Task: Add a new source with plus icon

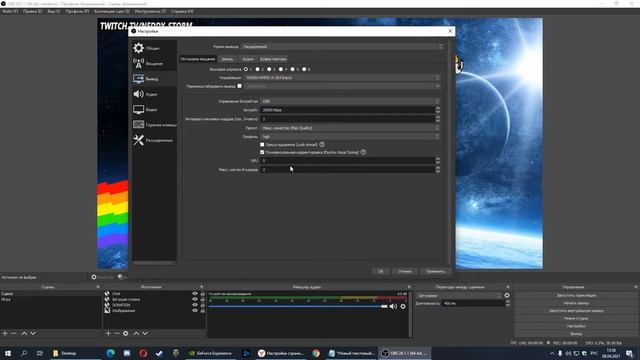Action: point(108,333)
